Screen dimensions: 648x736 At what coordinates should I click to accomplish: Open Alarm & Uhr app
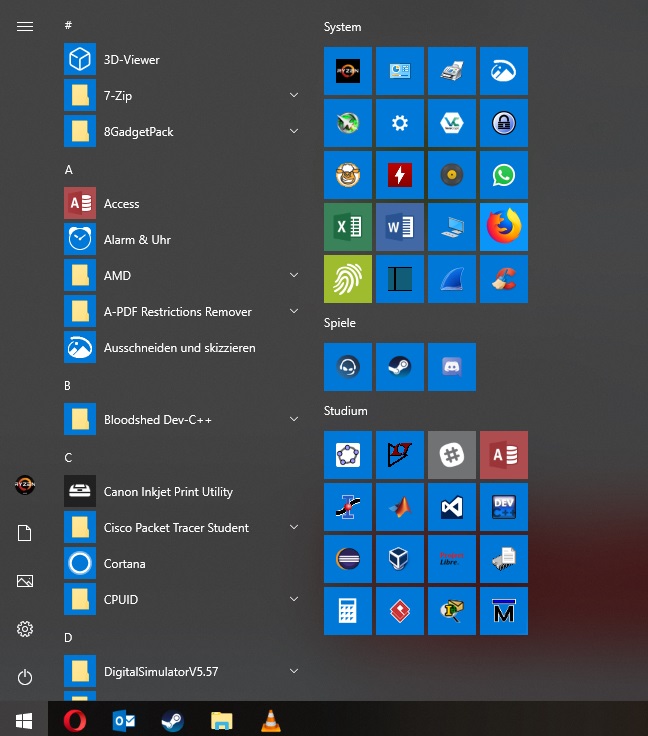coord(183,239)
